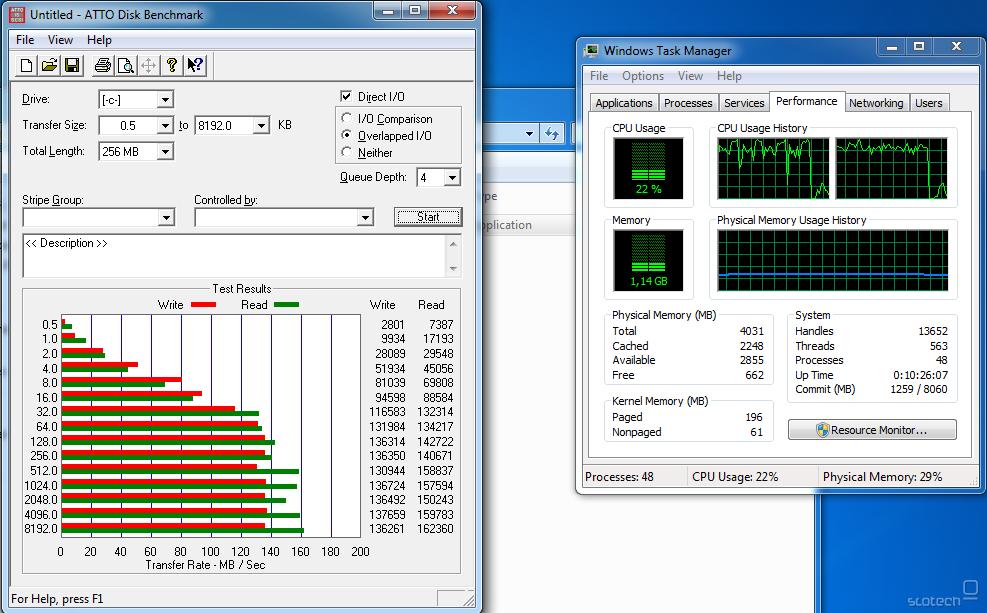Open a saved benchmark file via folder icon
The width and height of the screenshot is (987, 613).
[49, 65]
